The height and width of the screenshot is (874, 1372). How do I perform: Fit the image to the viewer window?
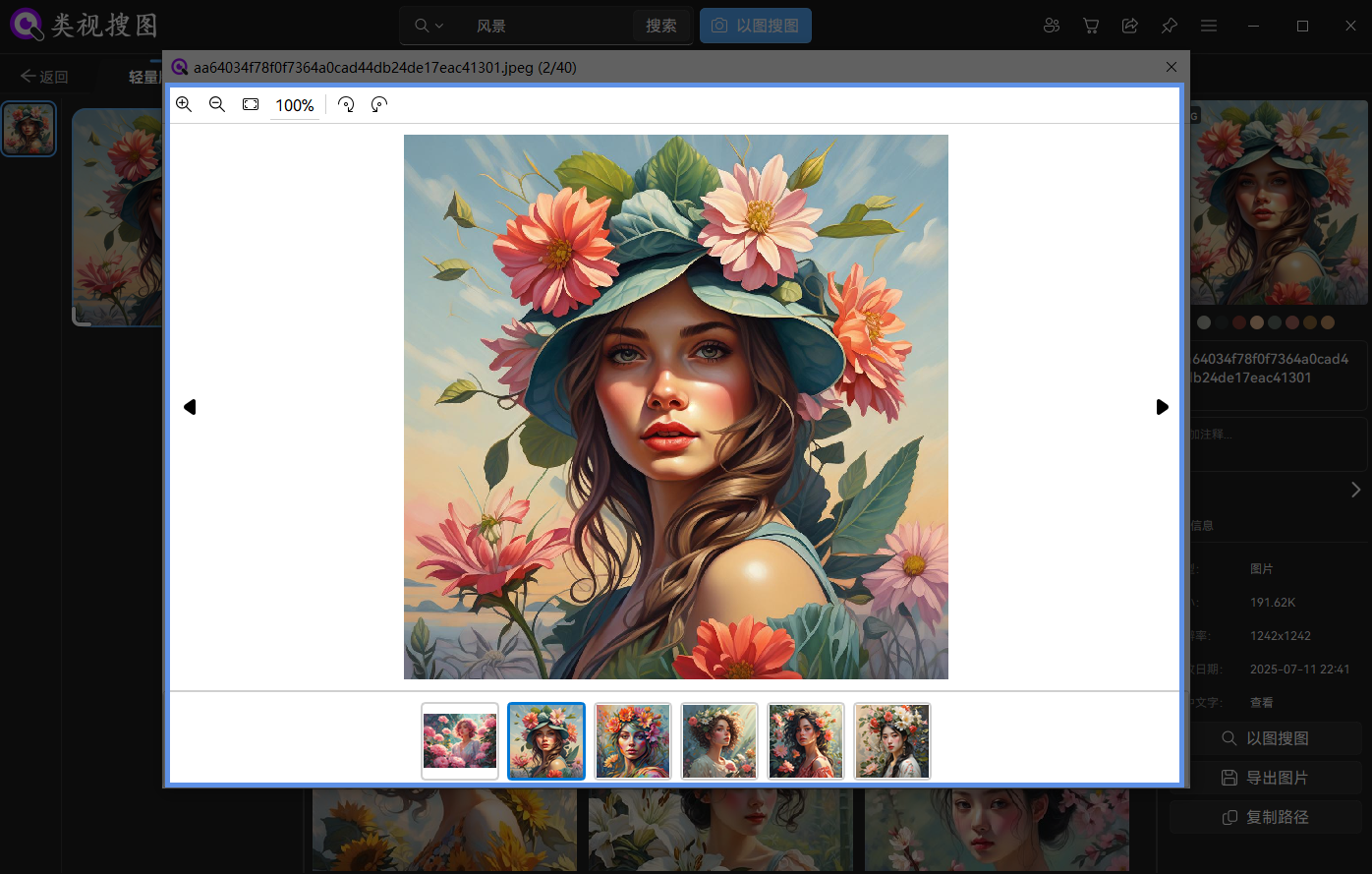pyautogui.click(x=251, y=104)
